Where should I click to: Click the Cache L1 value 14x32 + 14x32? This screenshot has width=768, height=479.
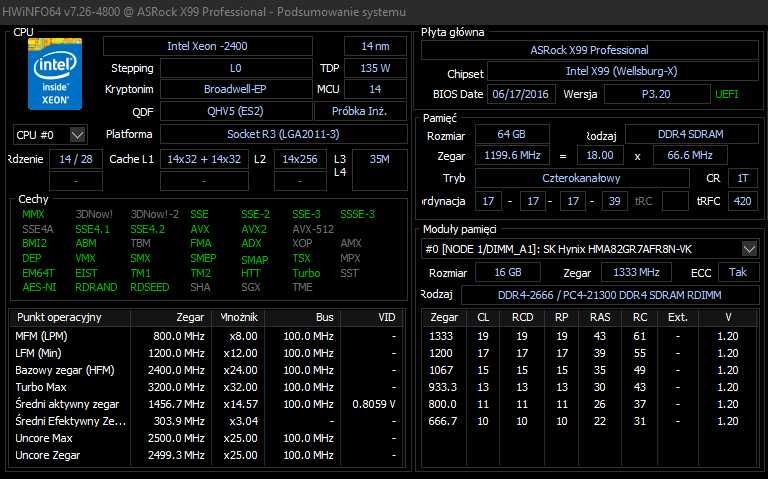(204, 159)
